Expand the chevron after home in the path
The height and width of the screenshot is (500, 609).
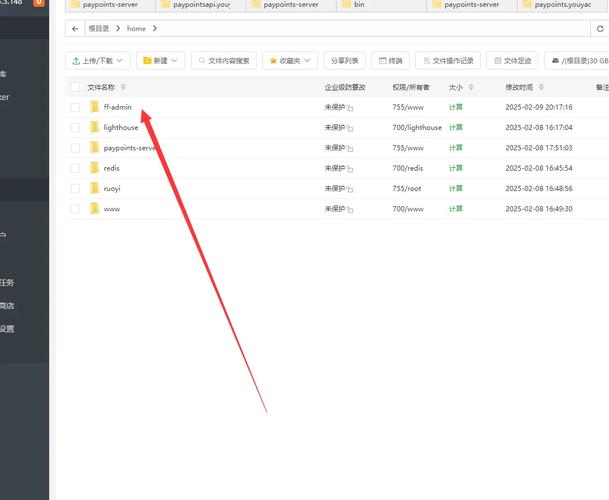[x=155, y=29]
